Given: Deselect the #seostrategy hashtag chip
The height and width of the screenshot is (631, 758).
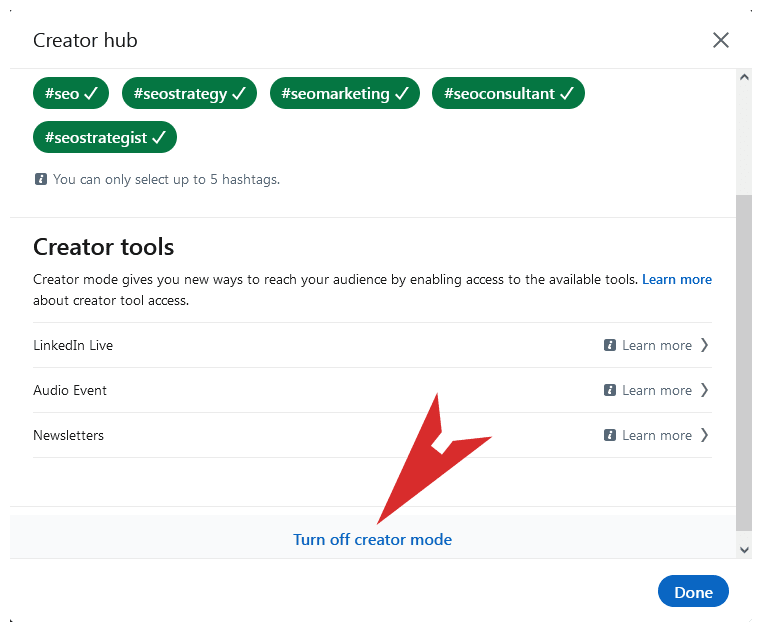Looking at the screenshot, I should tap(189, 93).
